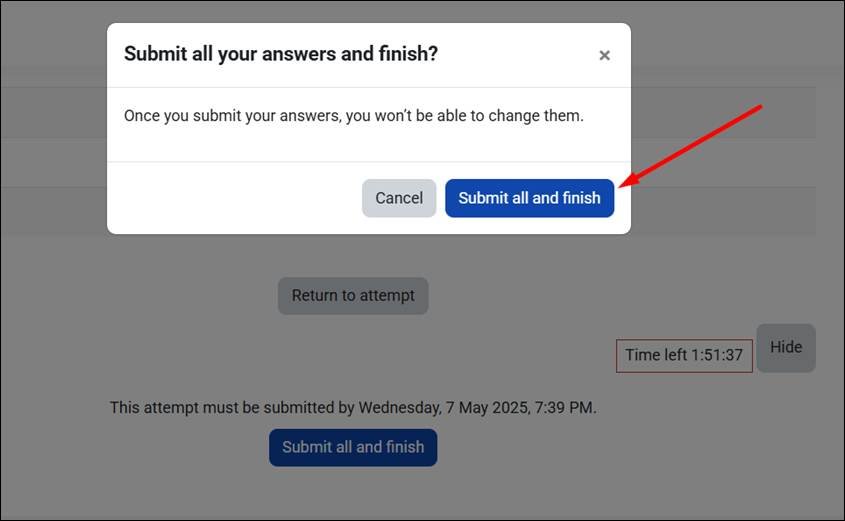This screenshot has height=521, width=845.
Task: Click the "1:51:37" remaining time value
Action: [x=717, y=355]
